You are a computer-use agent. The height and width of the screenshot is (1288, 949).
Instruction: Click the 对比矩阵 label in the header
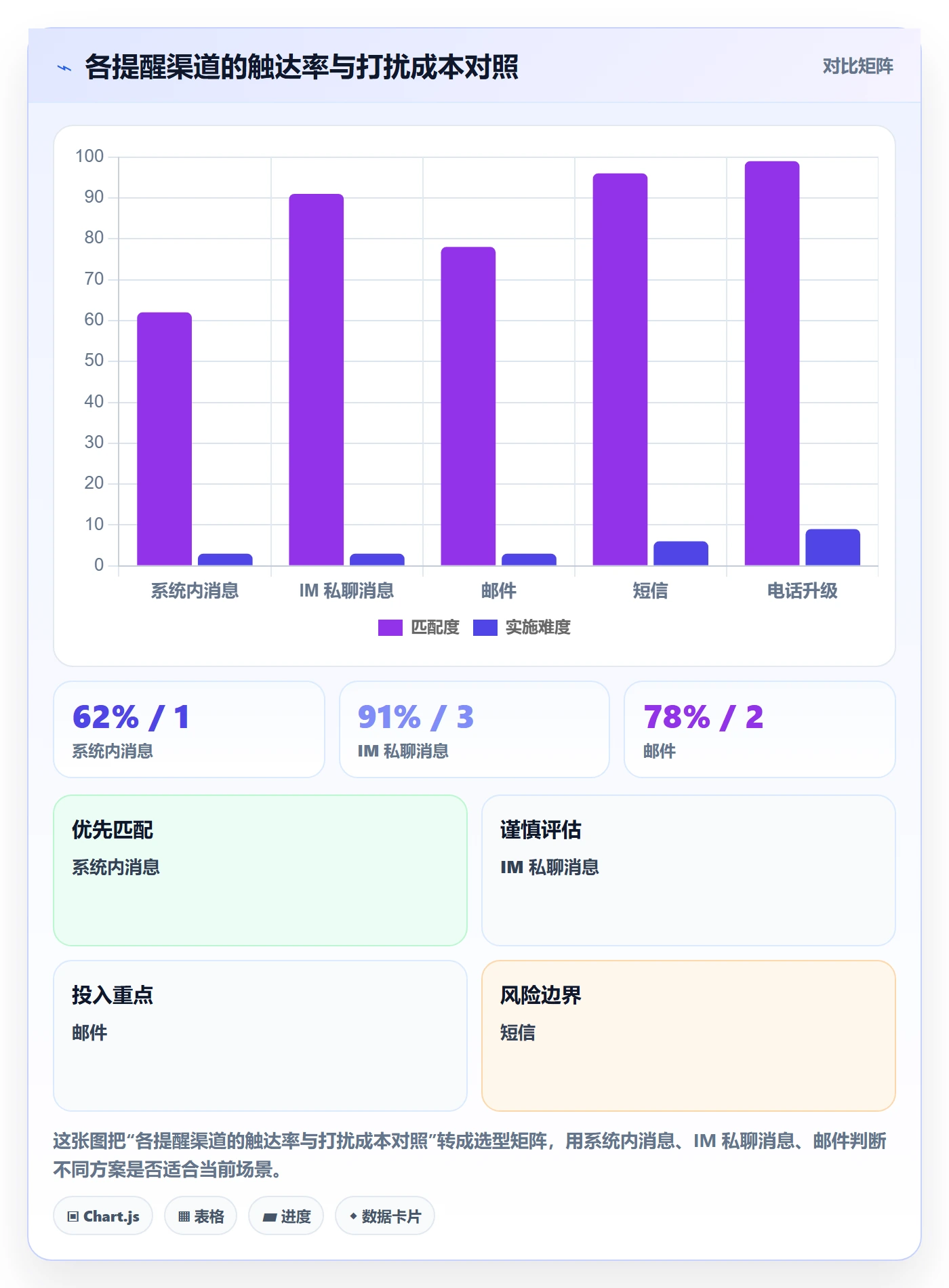[857, 66]
